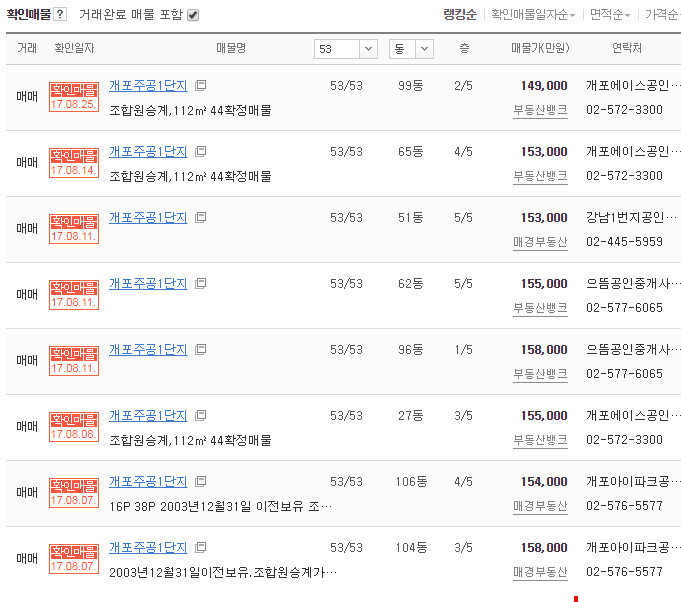Click description 2003년12월31일이전보유.조합원승계가
Screen dimensions: 681x602
point(223,572)
